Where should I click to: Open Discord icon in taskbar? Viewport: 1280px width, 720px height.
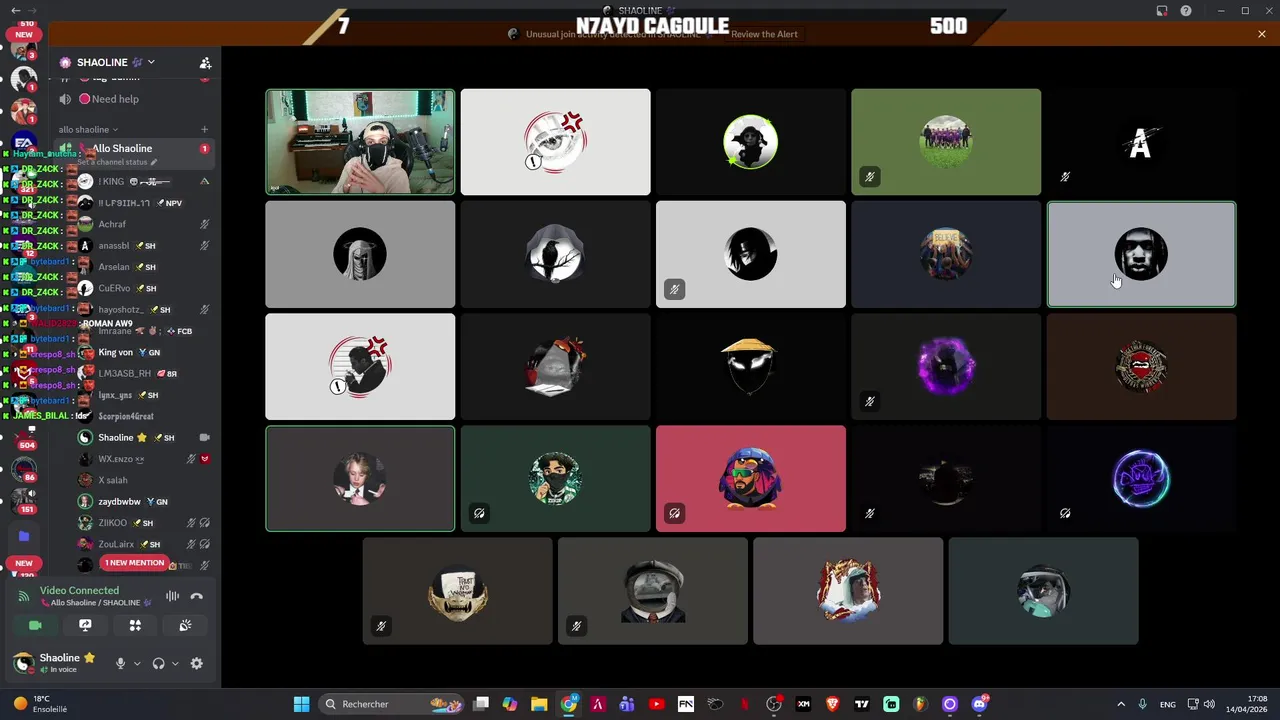point(979,704)
